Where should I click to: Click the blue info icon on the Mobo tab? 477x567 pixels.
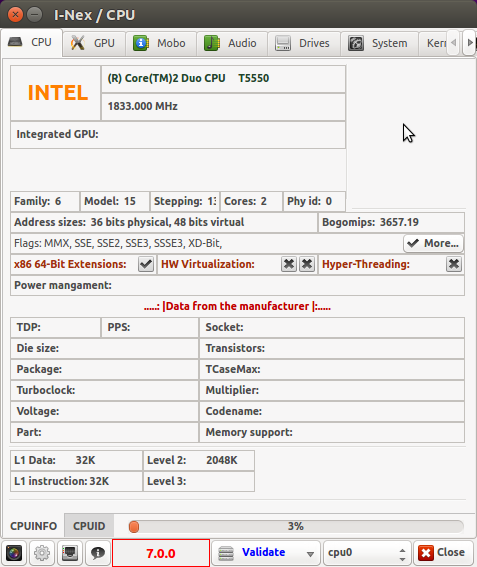[141, 43]
